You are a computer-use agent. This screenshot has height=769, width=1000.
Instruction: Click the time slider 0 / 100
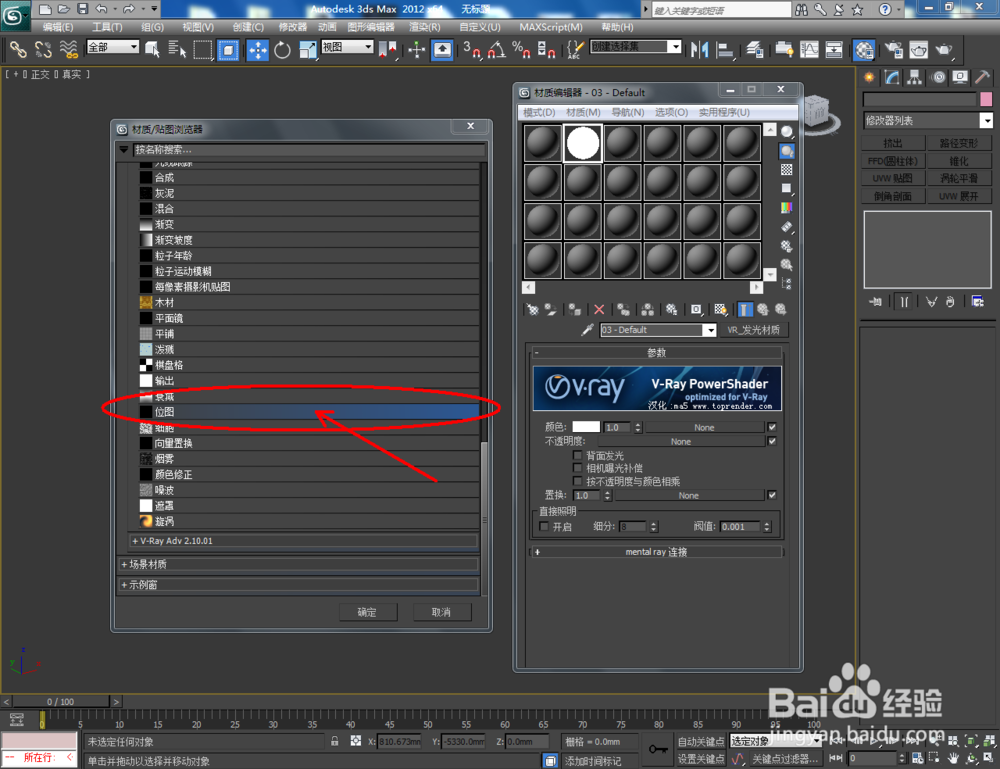point(61,701)
